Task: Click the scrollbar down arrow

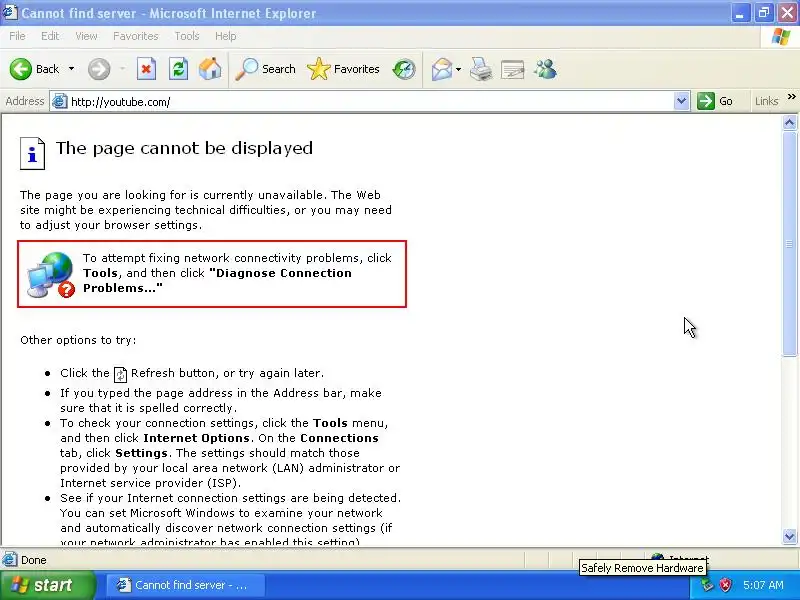Action: [789, 536]
